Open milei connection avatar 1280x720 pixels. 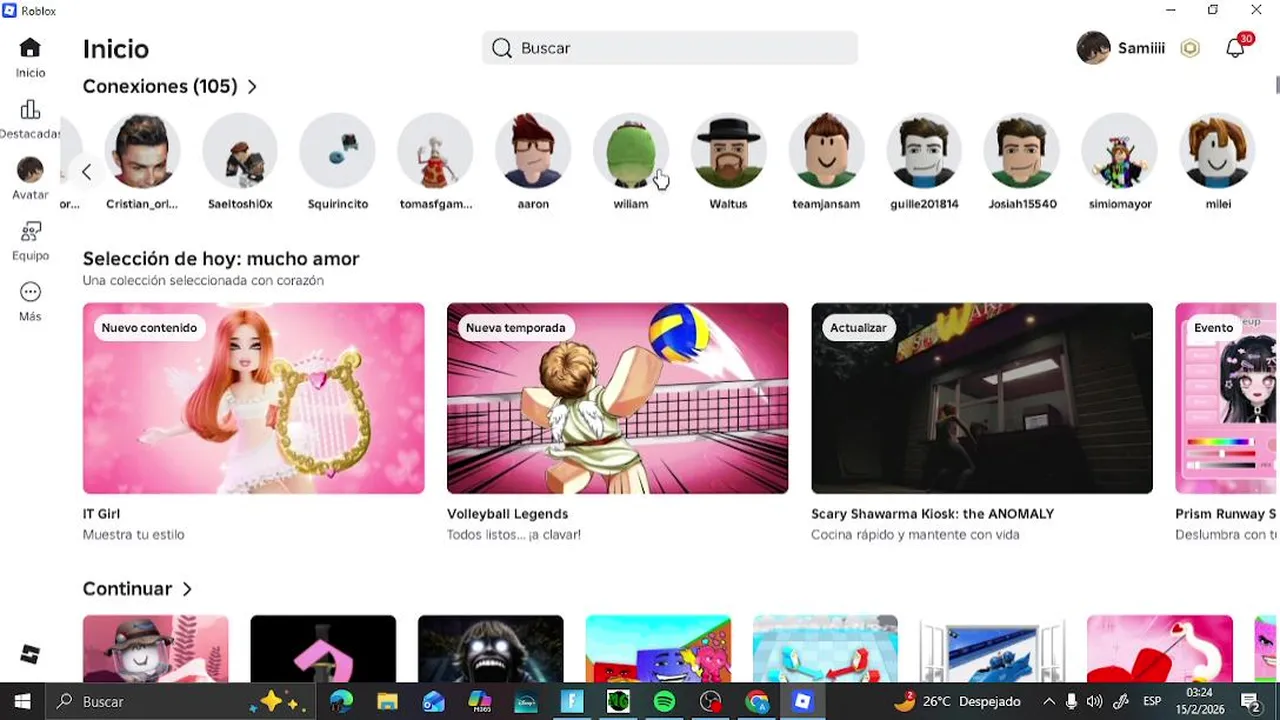[x=1217, y=151]
